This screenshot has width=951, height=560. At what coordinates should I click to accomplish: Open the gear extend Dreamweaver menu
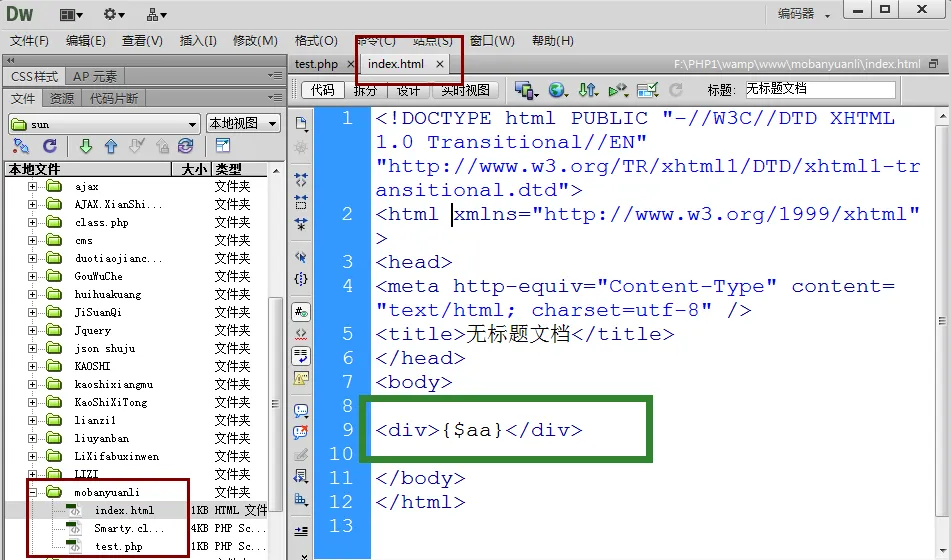click(x=113, y=15)
